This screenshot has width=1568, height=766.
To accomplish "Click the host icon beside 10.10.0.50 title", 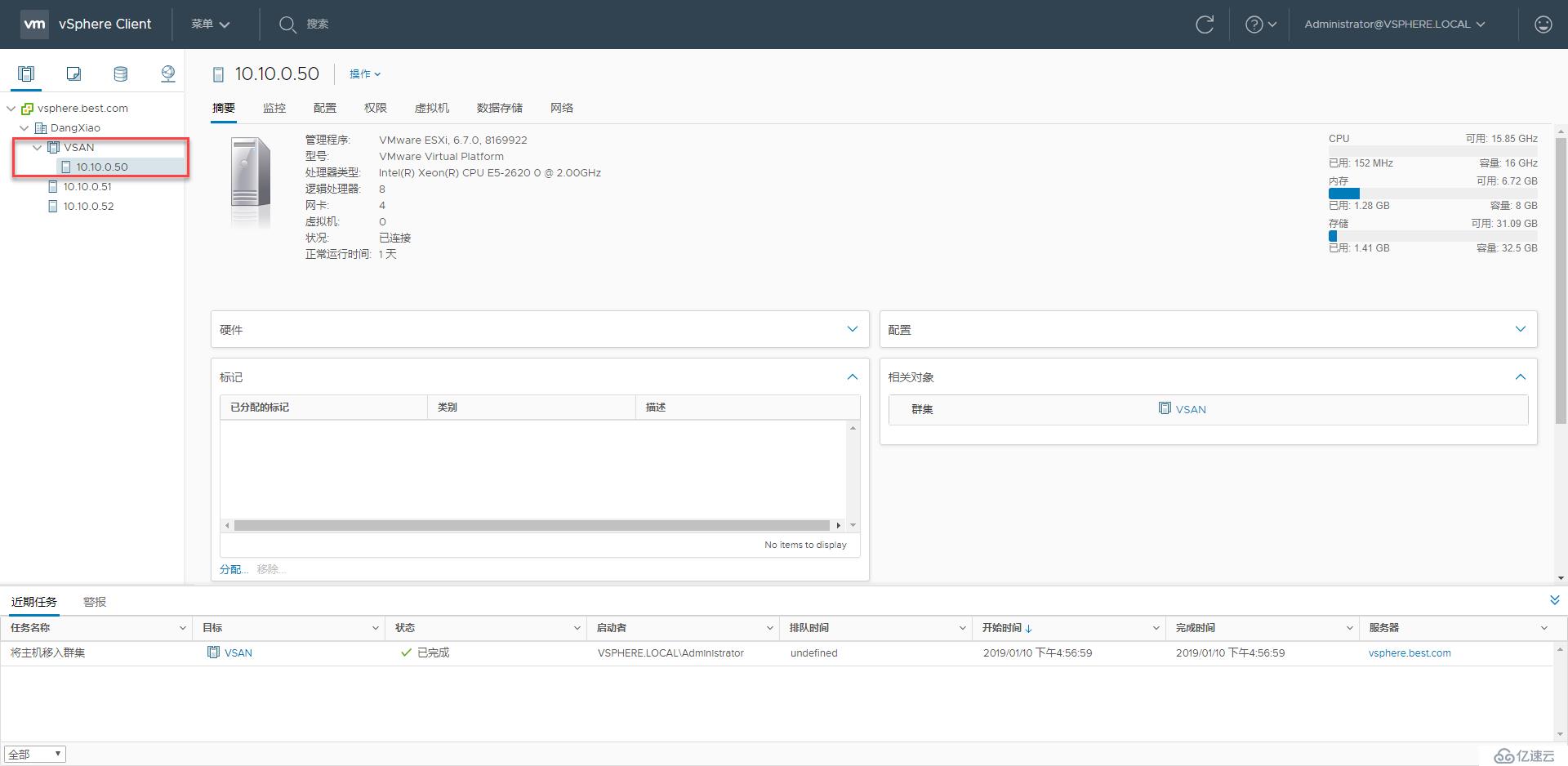I will tap(218, 75).
